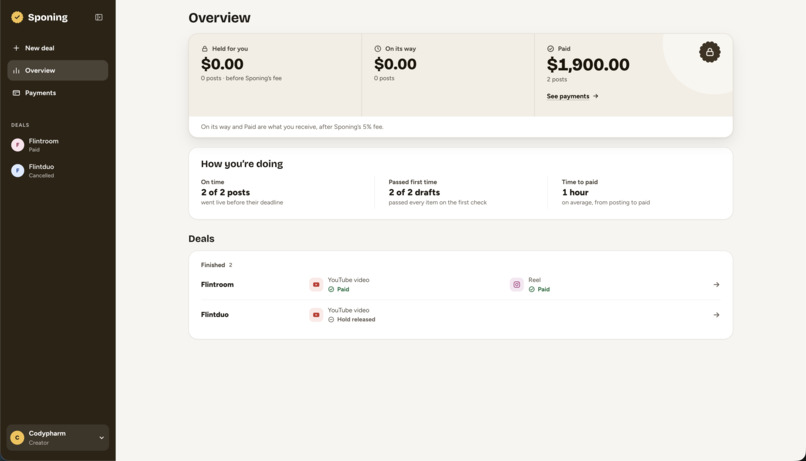Start a New deal from the sidebar
The width and height of the screenshot is (806, 461).
coord(58,48)
